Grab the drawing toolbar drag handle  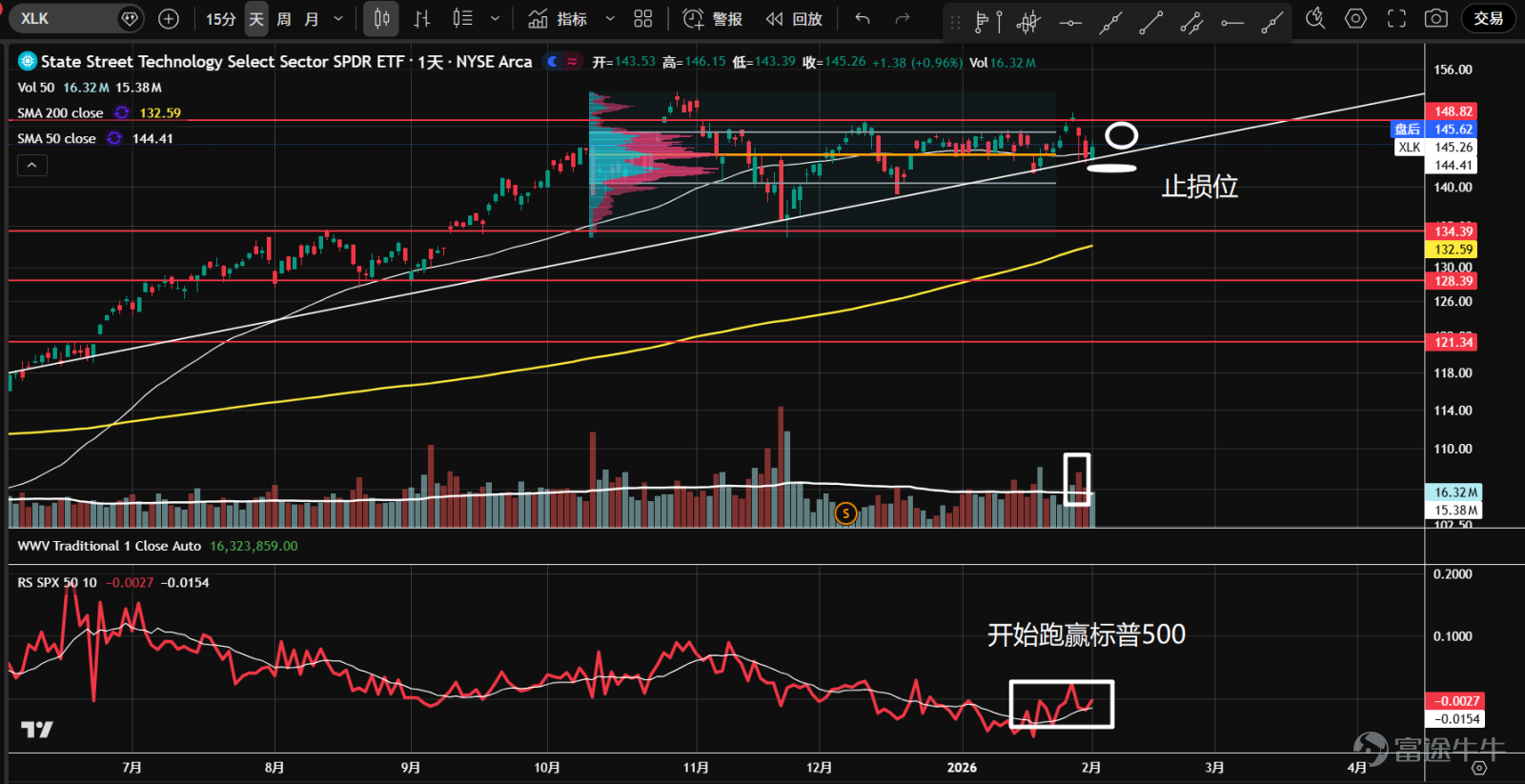(955, 21)
